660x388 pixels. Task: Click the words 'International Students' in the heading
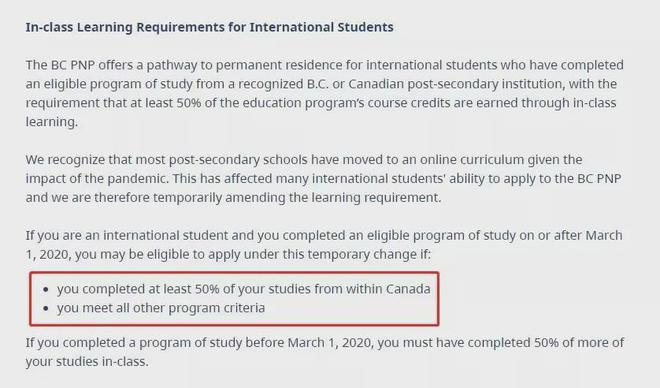pyautogui.click(x=322, y=27)
